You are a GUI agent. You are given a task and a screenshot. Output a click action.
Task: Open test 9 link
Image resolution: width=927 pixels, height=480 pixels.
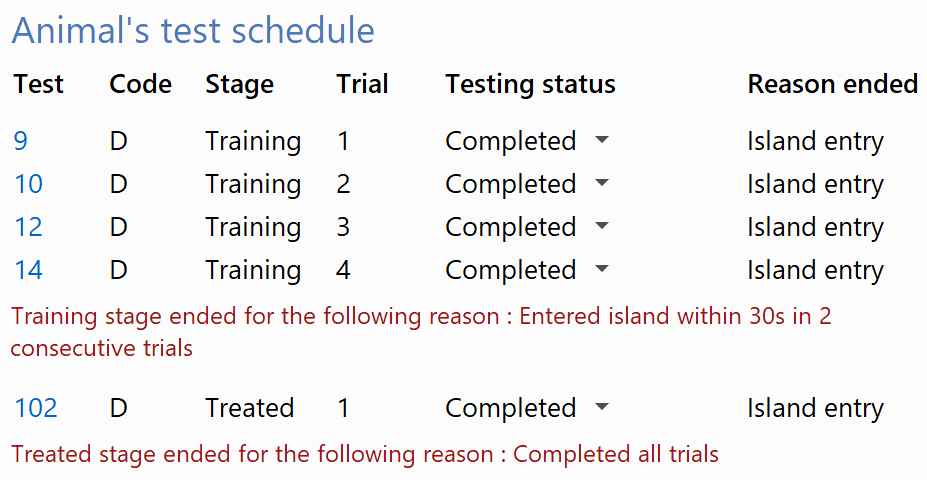[21, 141]
